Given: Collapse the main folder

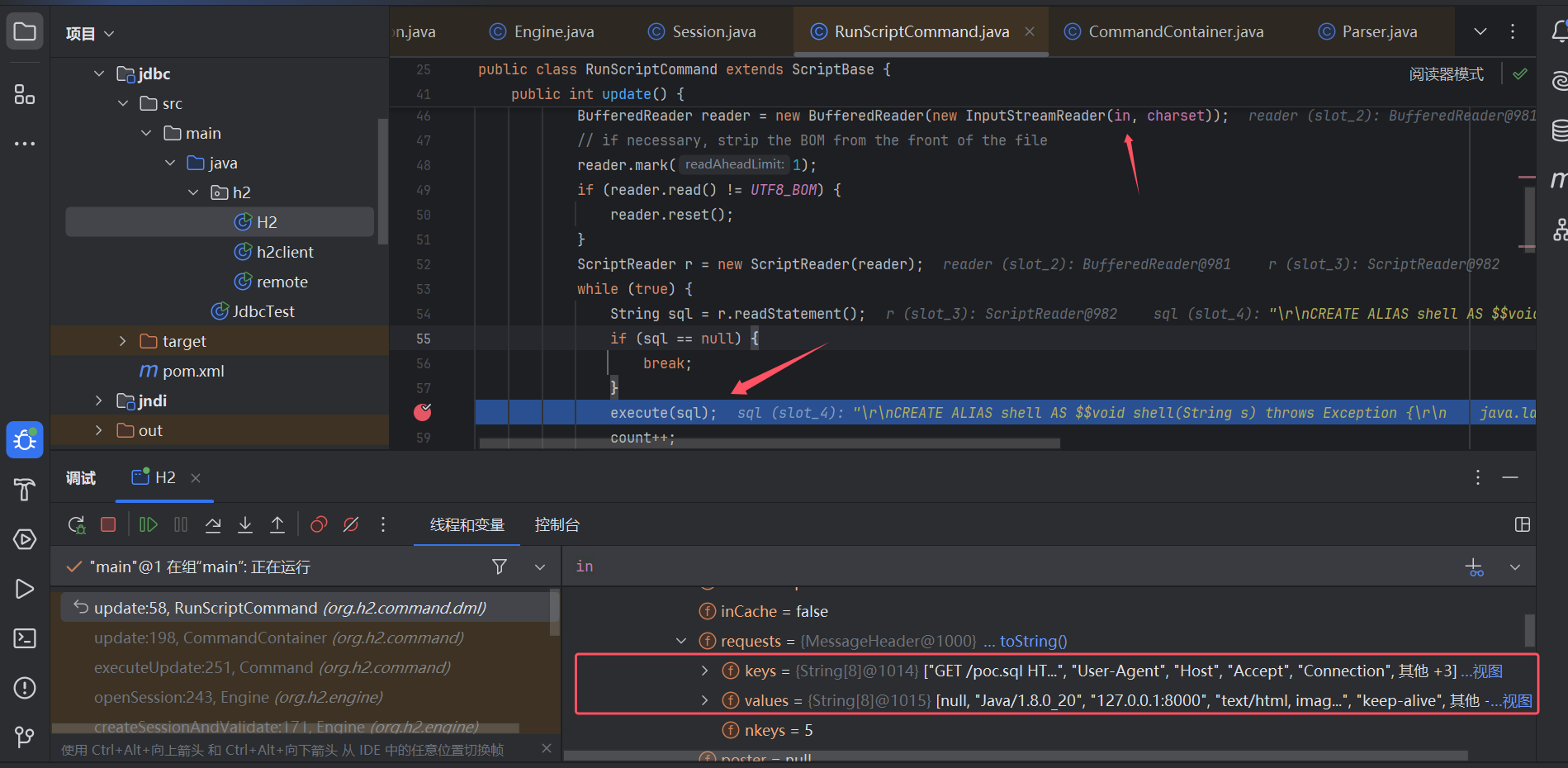Looking at the screenshot, I should click(x=146, y=133).
